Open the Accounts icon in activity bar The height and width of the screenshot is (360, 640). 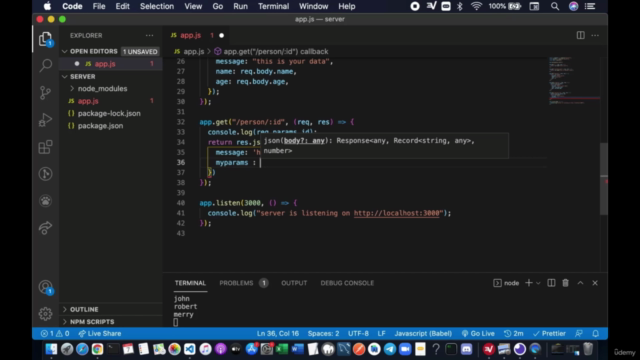pos(45,287)
